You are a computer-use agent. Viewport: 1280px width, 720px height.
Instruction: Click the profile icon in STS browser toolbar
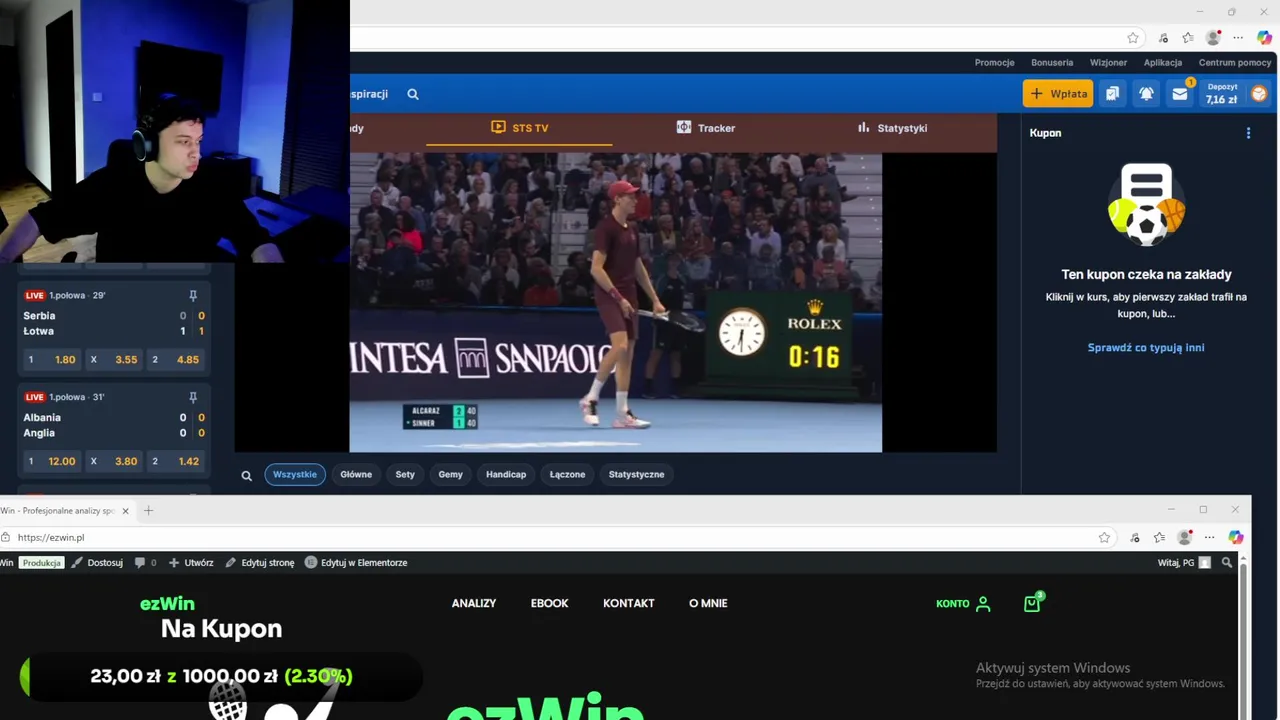pos(1214,38)
